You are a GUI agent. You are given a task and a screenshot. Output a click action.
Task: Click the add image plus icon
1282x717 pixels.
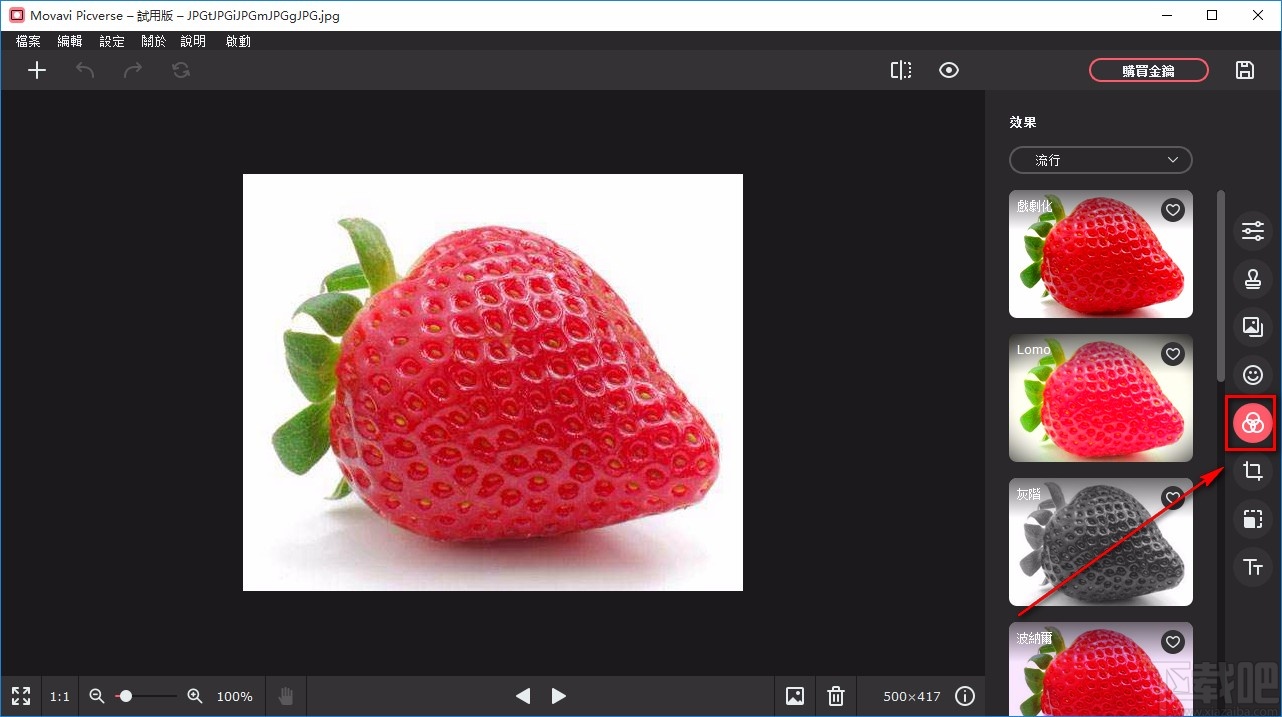pos(37,70)
